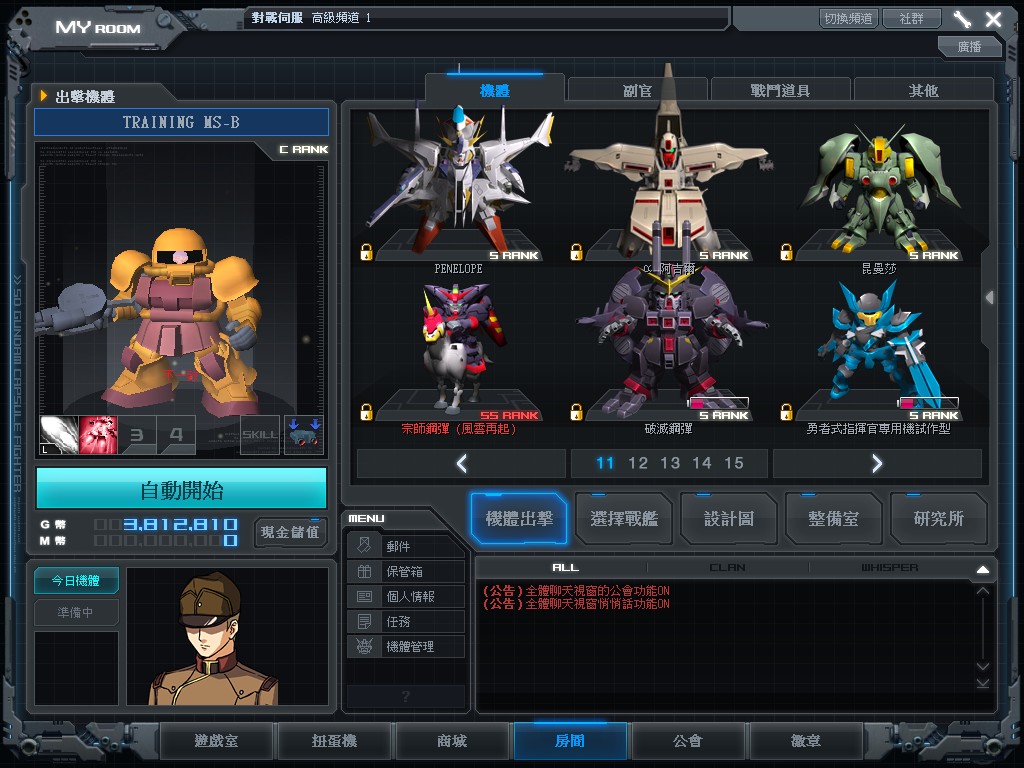Open the 研究所 laboratory button
Viewport: 1024px width, 768px height.
coord(938,519)
